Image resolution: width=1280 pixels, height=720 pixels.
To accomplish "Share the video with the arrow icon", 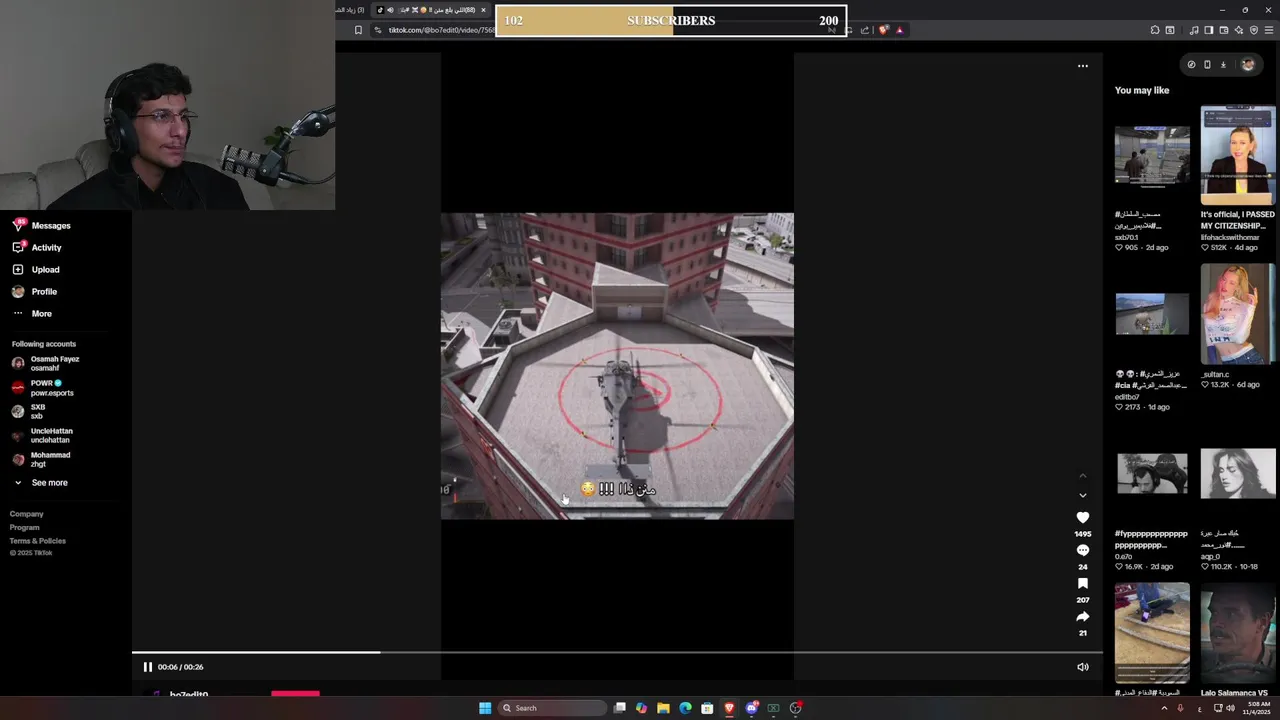I will coord(1082,616).
